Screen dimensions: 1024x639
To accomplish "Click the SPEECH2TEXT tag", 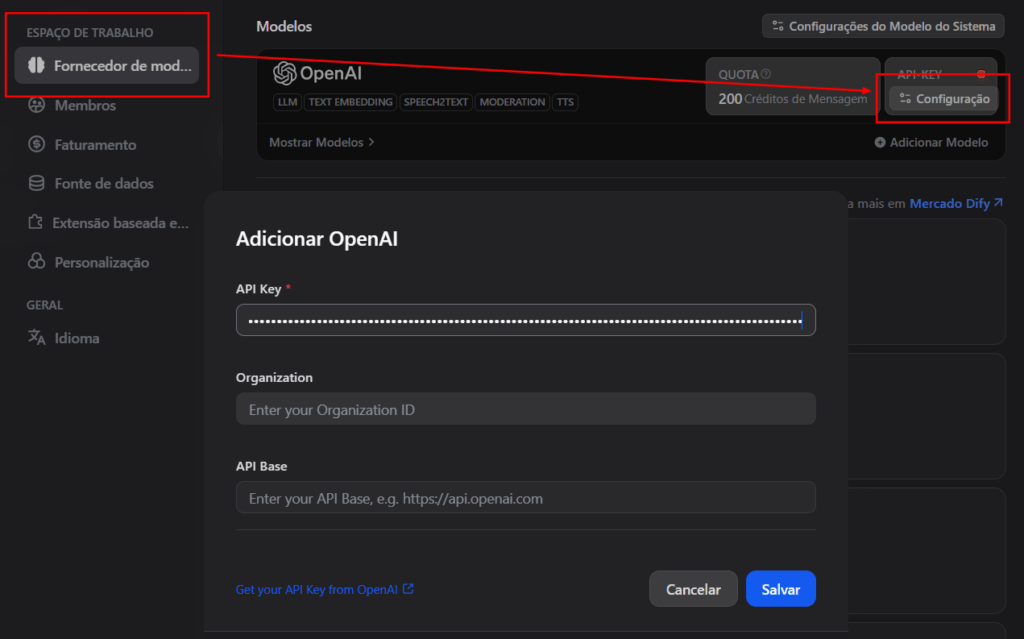I will click(x=436, y=102).
